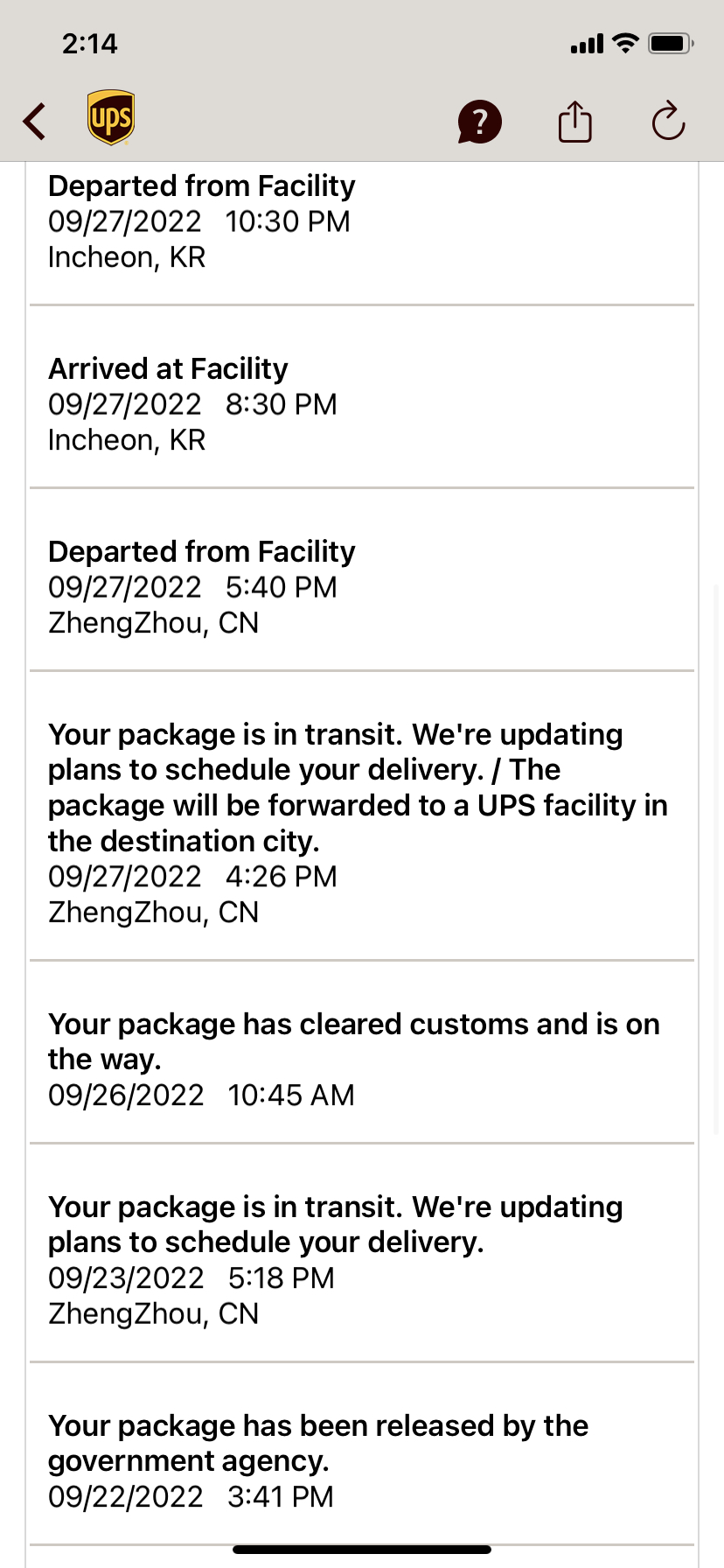Tap the 5:40 PM Departed from Facility heading
Image resolution: width=724 pixels, height=1568 pixels.
pos(202,552)
